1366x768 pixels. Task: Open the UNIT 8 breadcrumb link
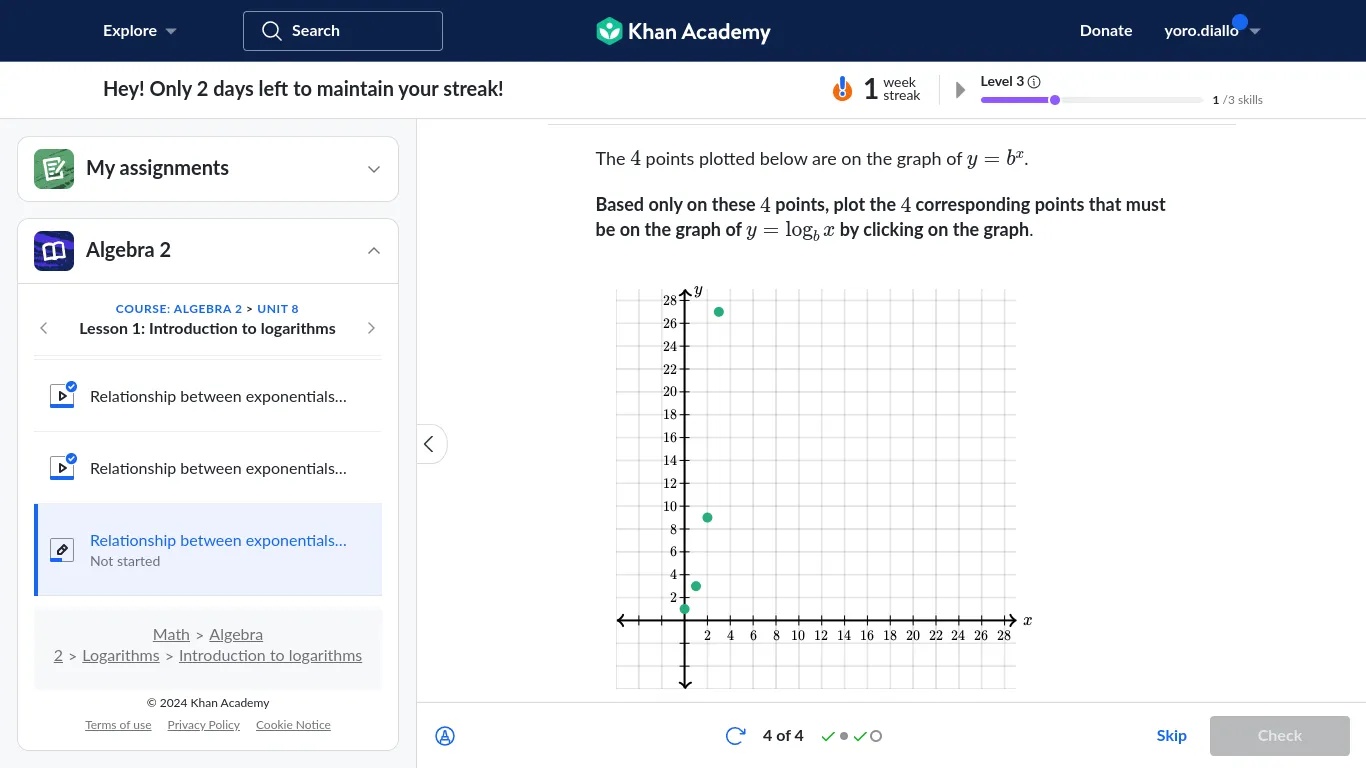(x=277, y=309)
